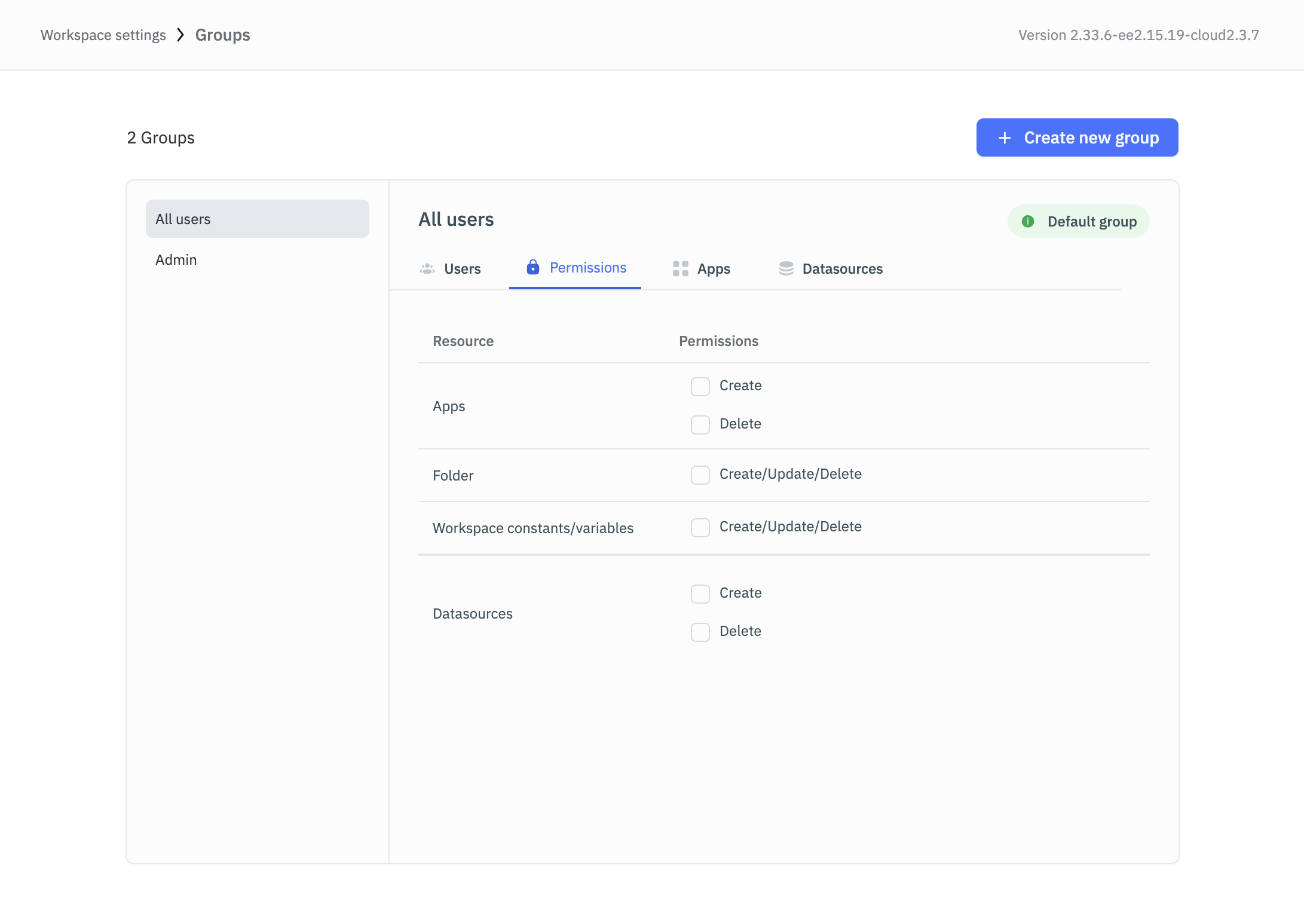
Task: Click the breadcrumb chevron arrow icon
Action: (x=180, y=35)
